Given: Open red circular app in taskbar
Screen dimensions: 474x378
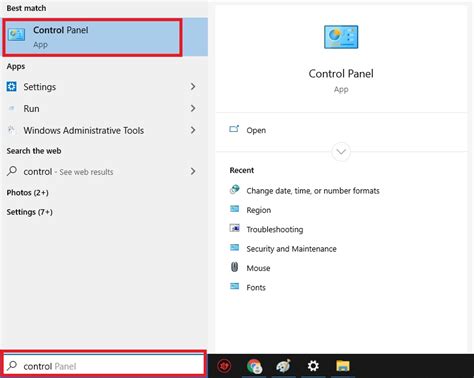Looking at the screenshot, I should coord(224,366).
